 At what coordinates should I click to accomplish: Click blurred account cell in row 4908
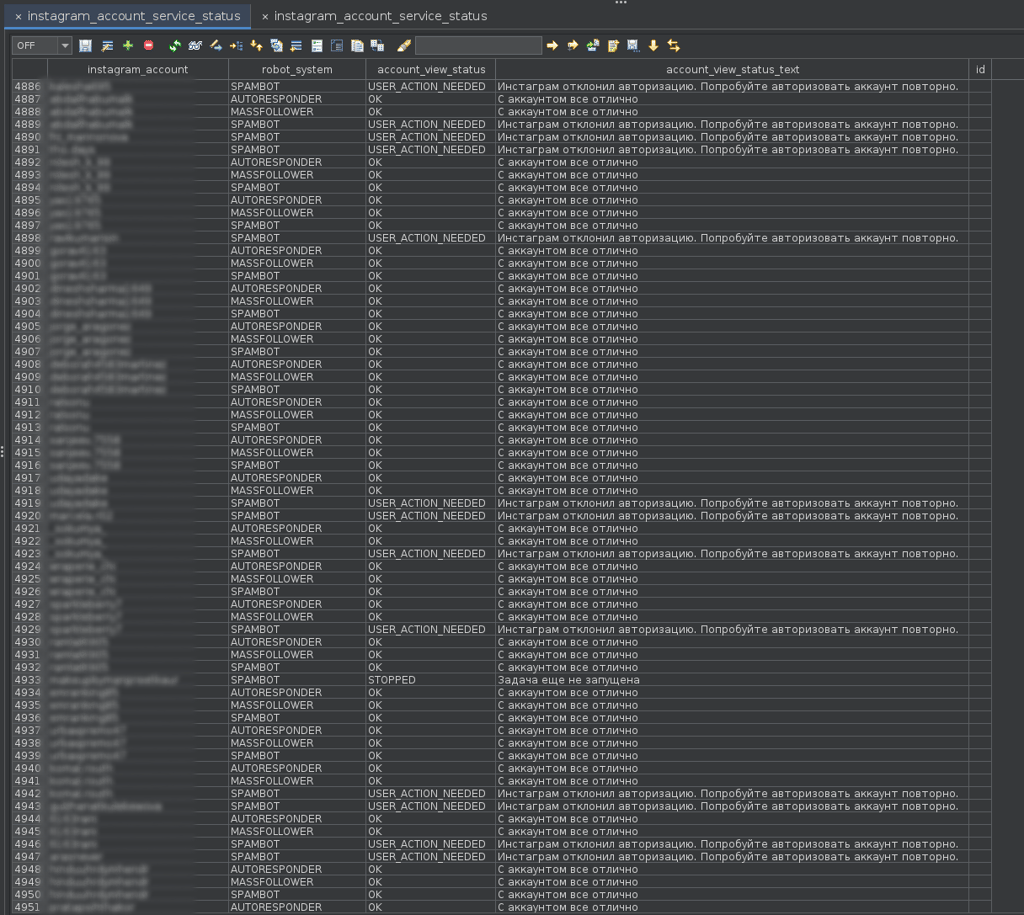(x=138, y=364)
